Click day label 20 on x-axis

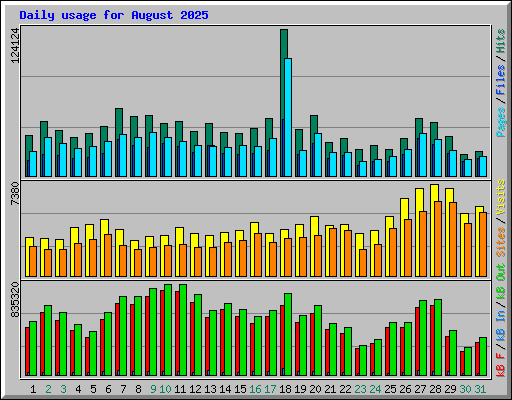(x=315, y=389)
